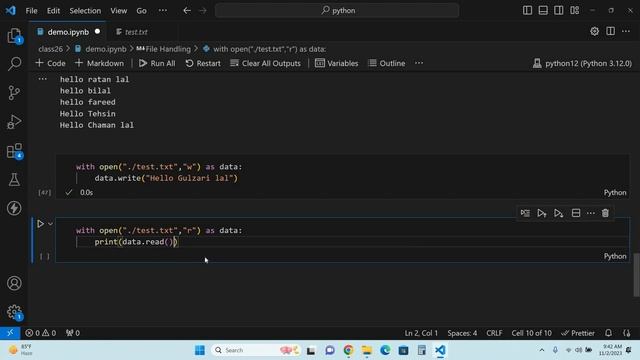Open the Explorer view in activity bar
Viewport: 640px width, 360px height.
(14, 36)
